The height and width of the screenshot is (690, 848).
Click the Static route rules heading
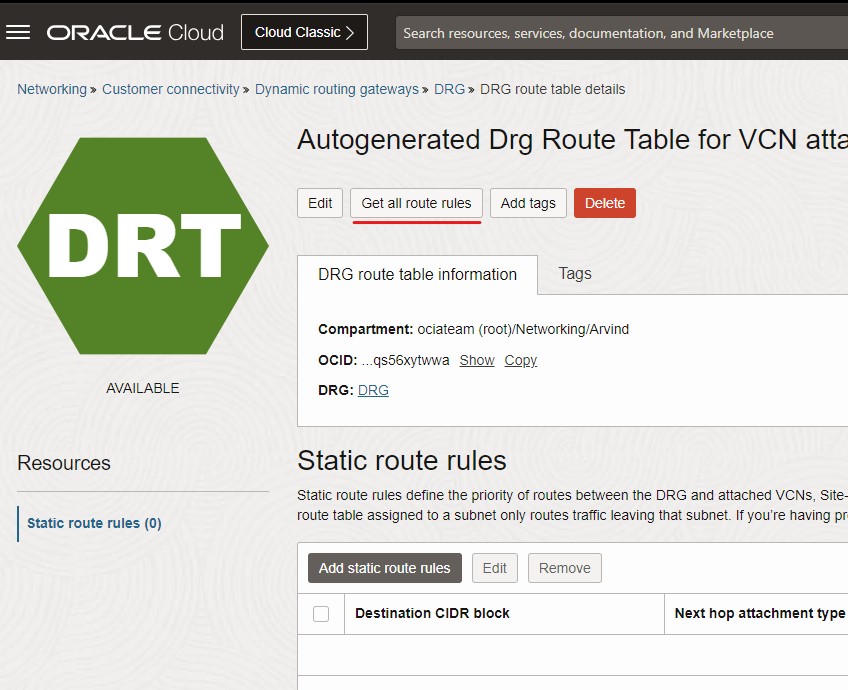coord(402,461)
